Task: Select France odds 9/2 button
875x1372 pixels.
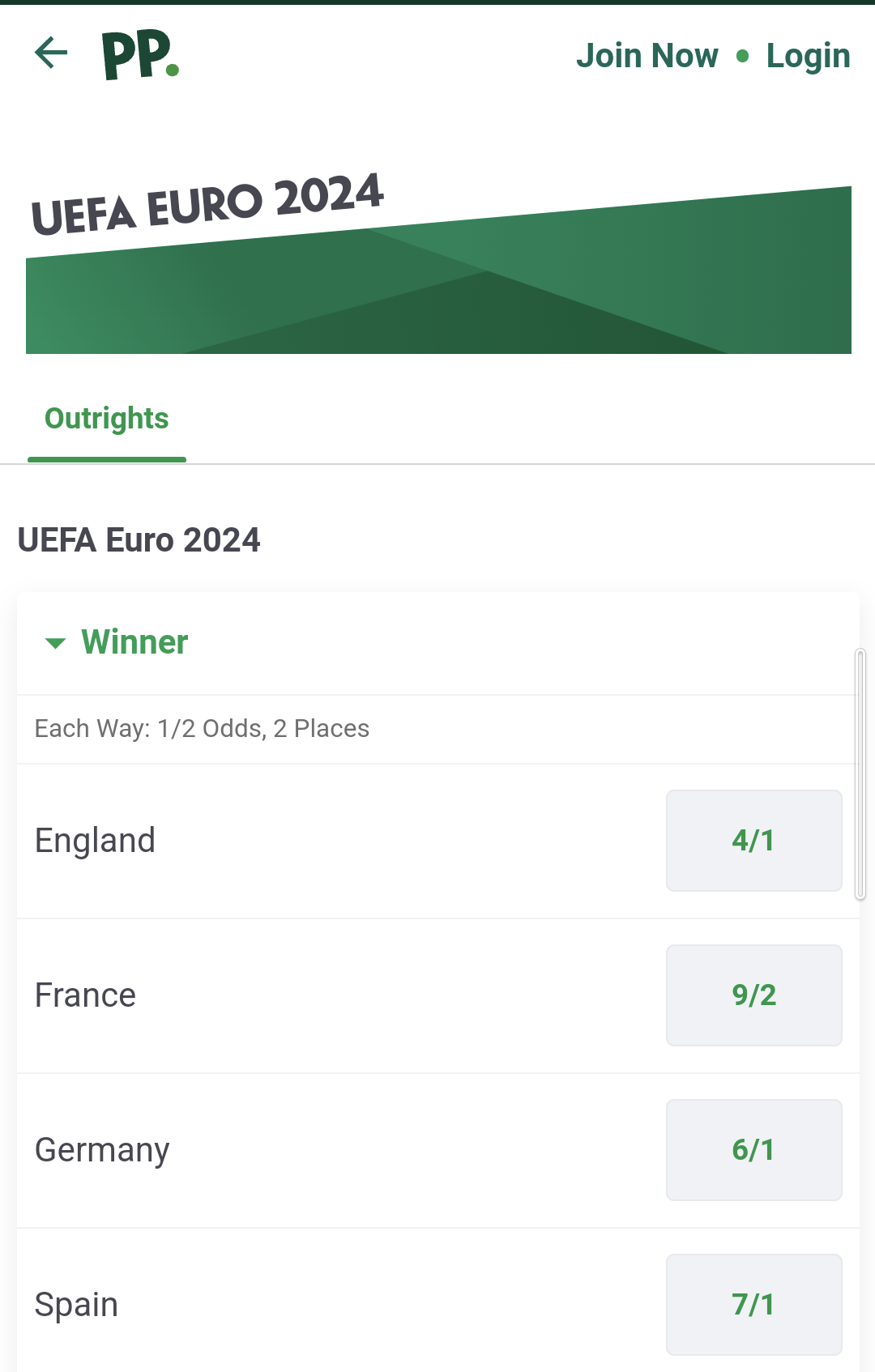Action: 754,995
